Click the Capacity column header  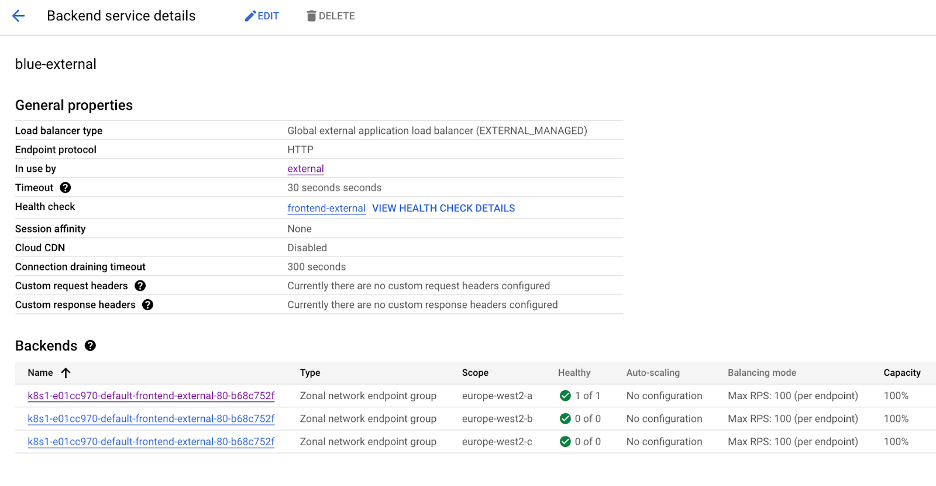[901, 373]
